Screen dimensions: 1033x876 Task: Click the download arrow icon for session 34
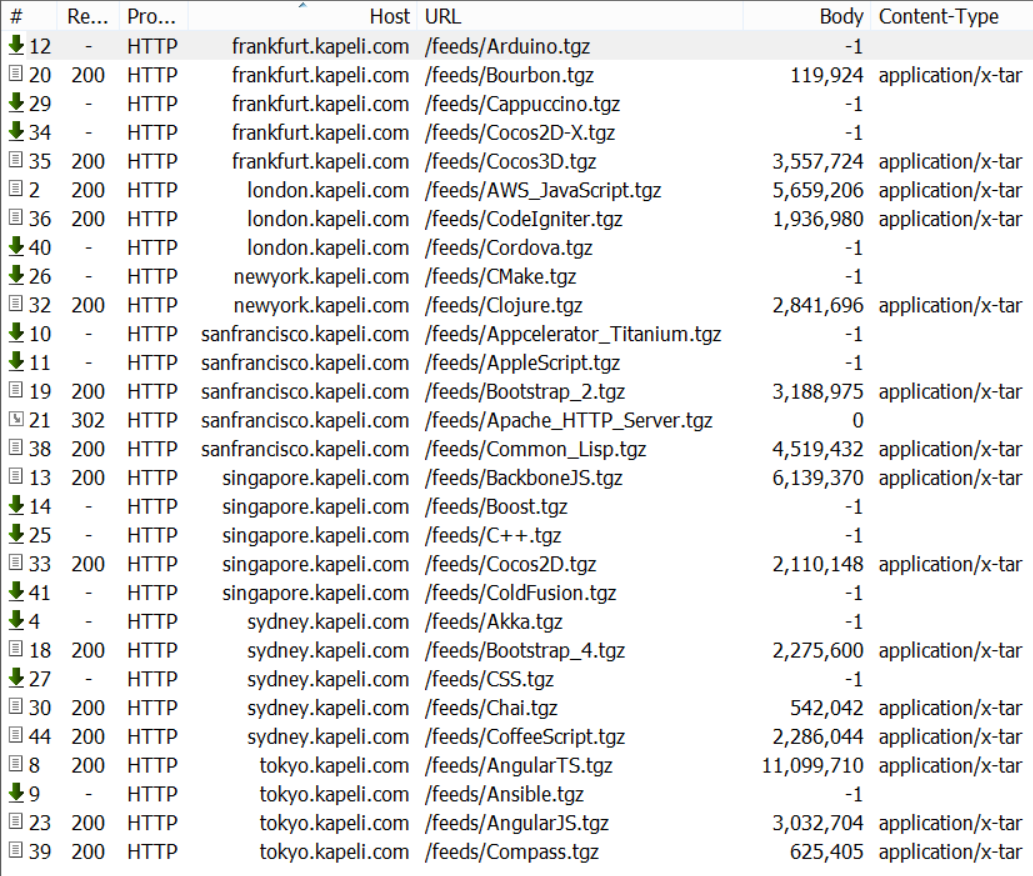click(16, 131)
